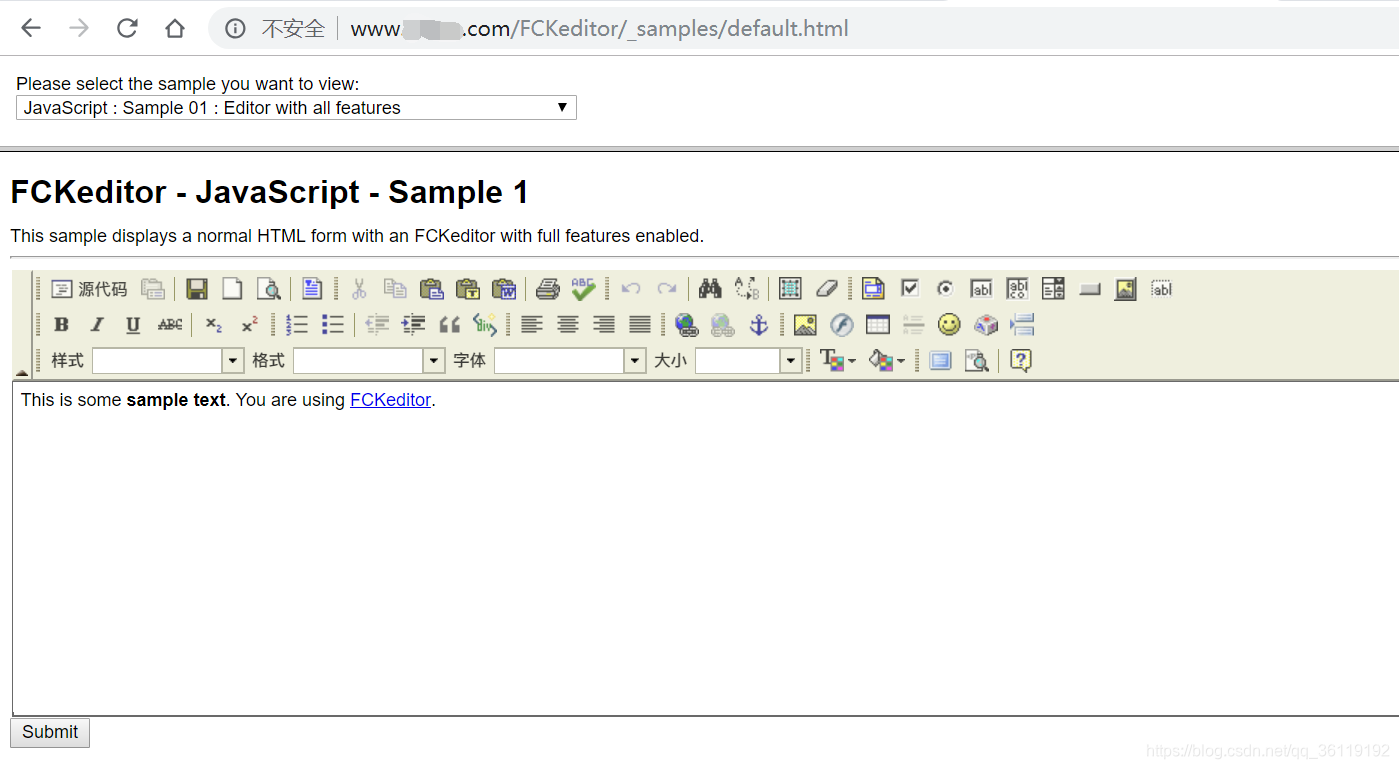Insert an Image Button icon
1399x769 pixels.
[1126, 289]
